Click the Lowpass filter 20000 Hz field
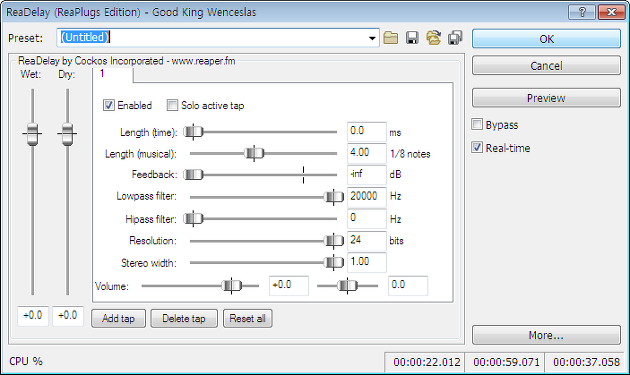630x375 pixels. click(x=366, y=197)
